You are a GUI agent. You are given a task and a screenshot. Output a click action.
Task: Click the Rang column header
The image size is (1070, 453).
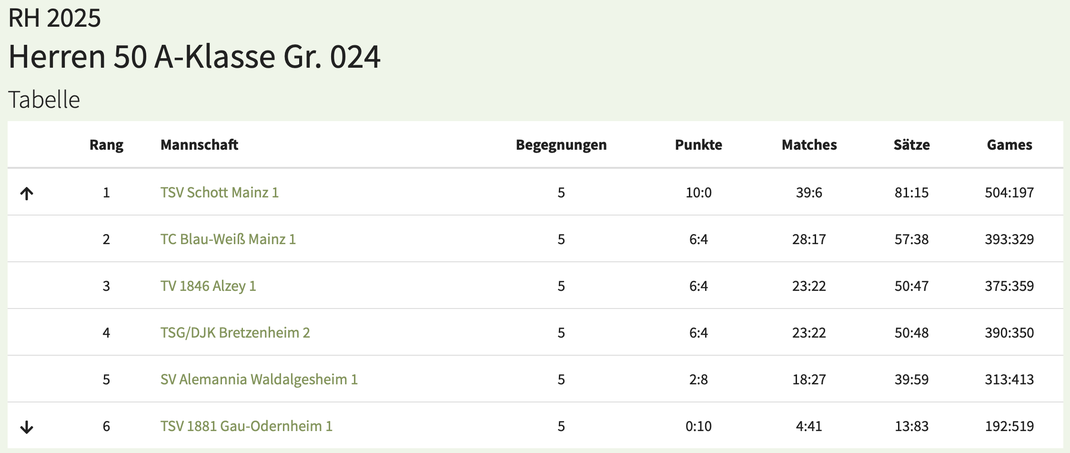106,145
